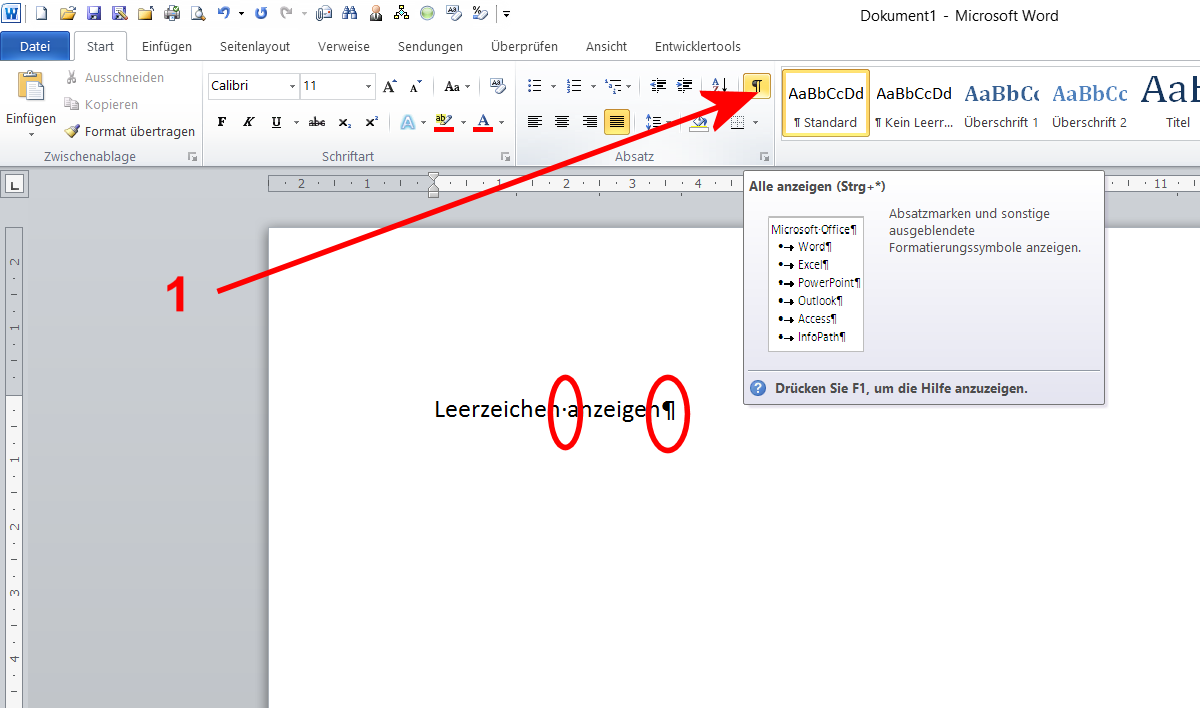The image size is (1200, 708).
Task: Apply paragraph shading with the paint bucket
Action: coord(700,122)
